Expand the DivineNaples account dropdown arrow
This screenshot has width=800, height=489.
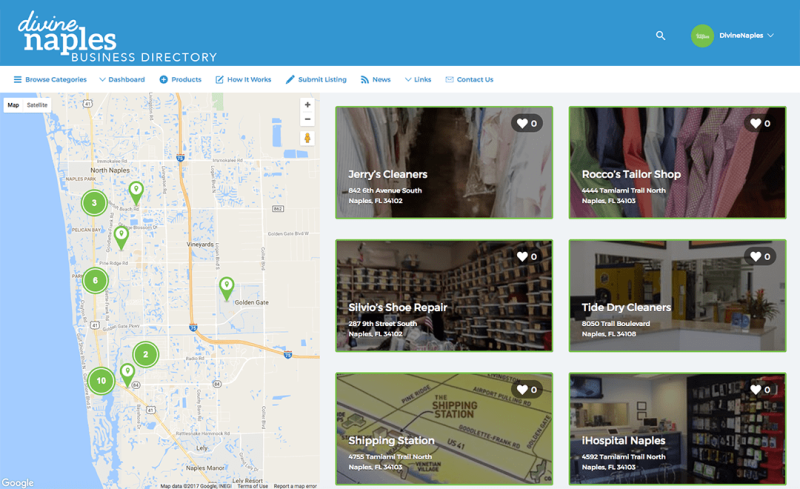770,35
